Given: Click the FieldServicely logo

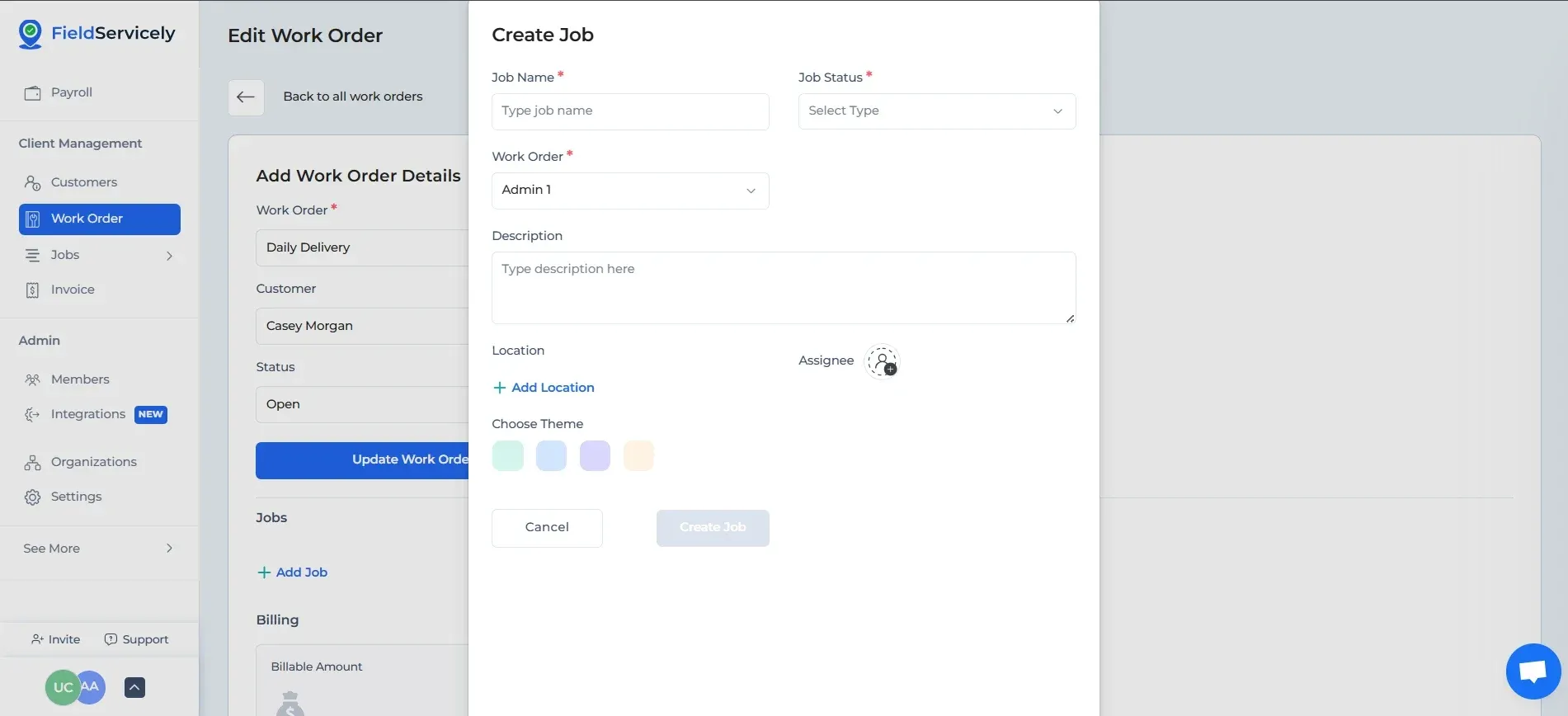Looking at the screenshot, I should point(97,34).
